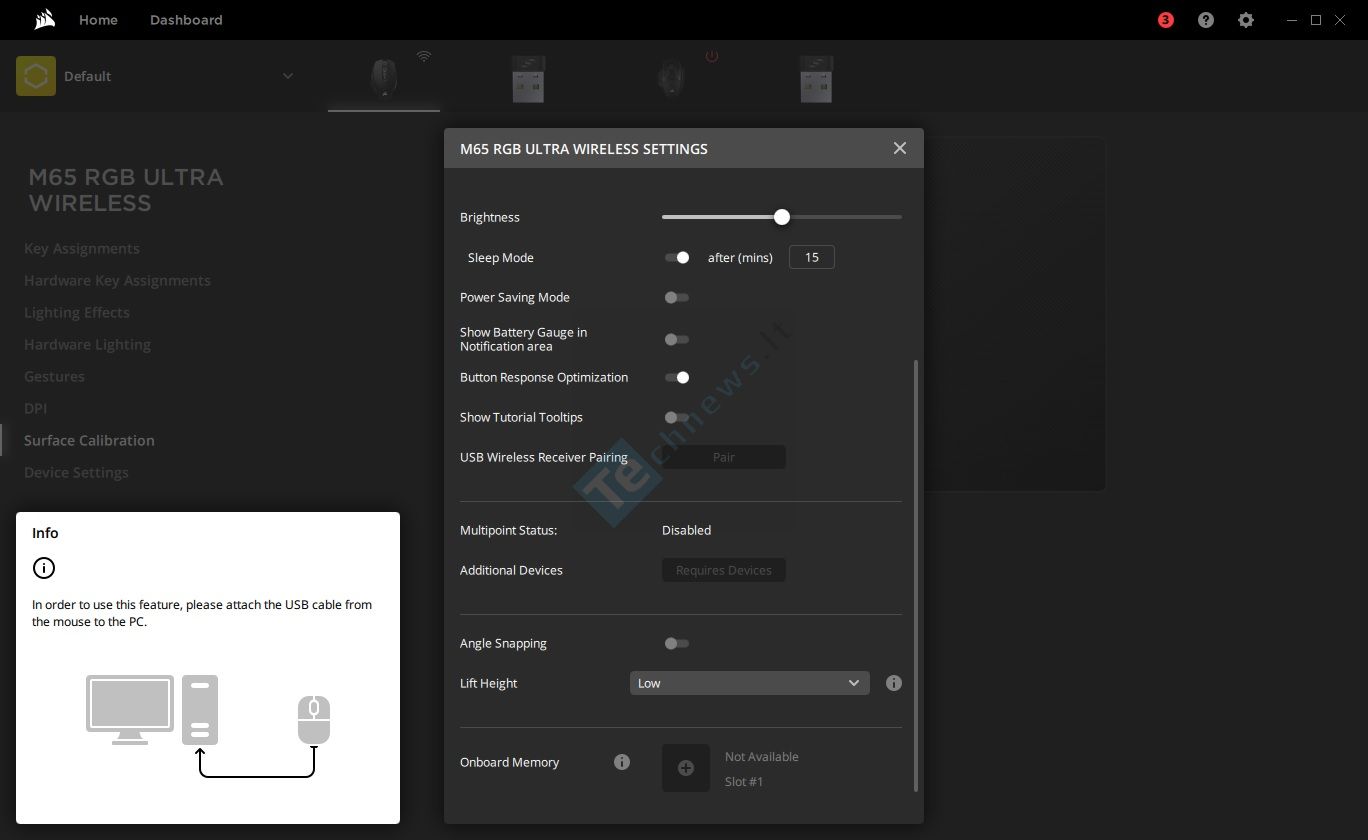
Task: Enable Power Saving Mode toggle
Action: pos(677,297)
